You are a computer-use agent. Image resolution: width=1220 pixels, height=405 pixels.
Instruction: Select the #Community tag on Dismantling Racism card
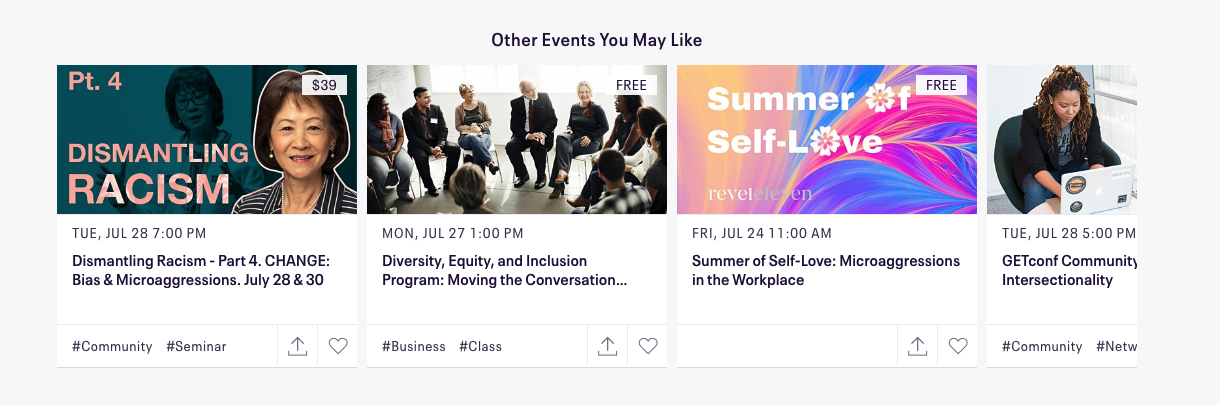pyautogui.click(x=112, y=346)
